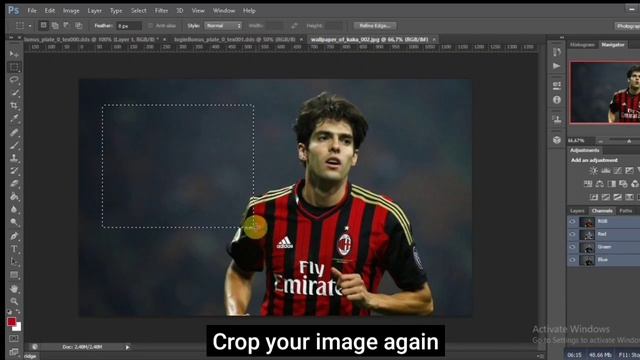Open the Filter menu

pyautogui.click(x=161, y=11)
